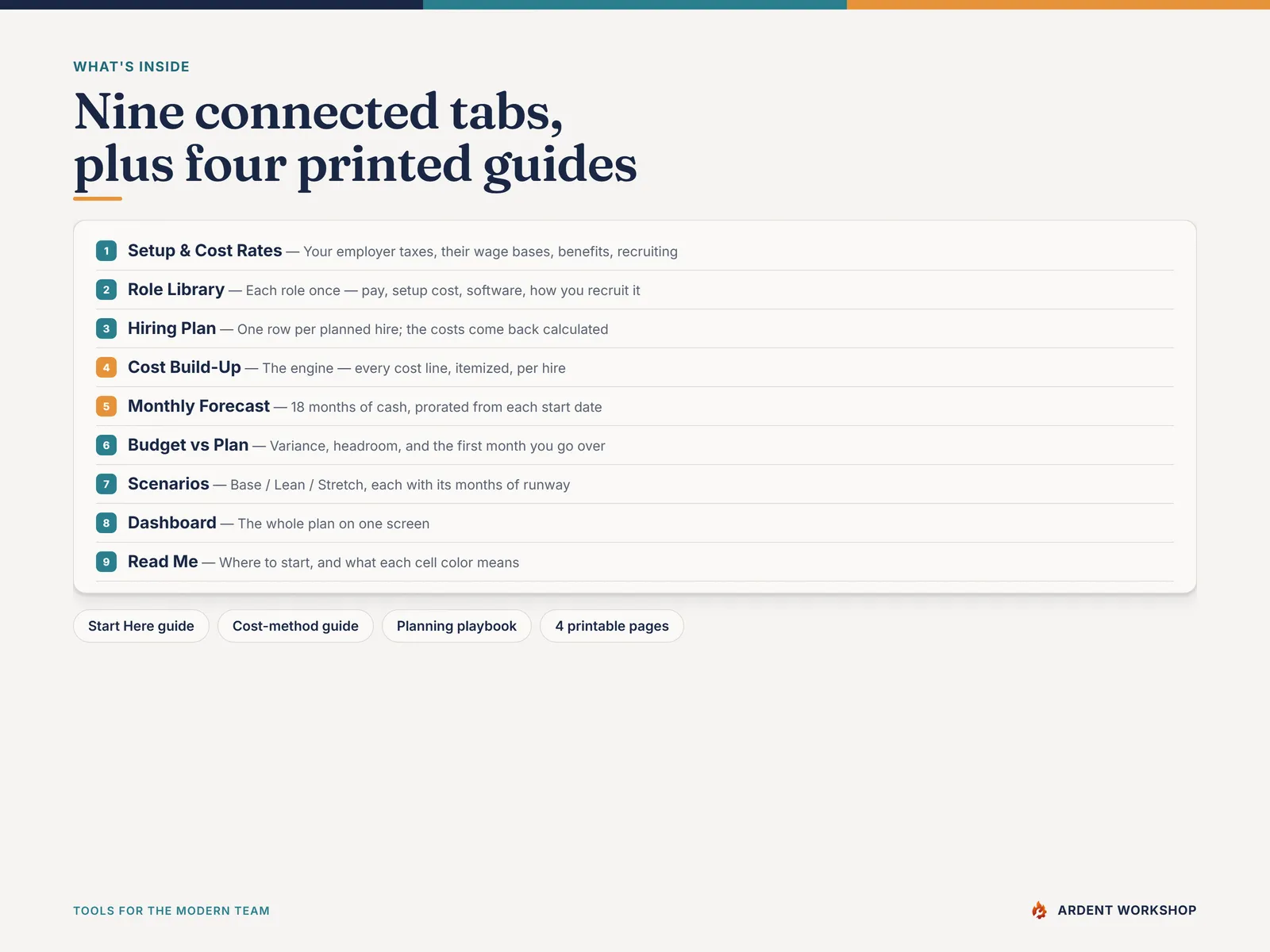The height and width of the screenshot is (952, 1270).
Task: Click the Budget vs Plan title
Action: point(188,445)
